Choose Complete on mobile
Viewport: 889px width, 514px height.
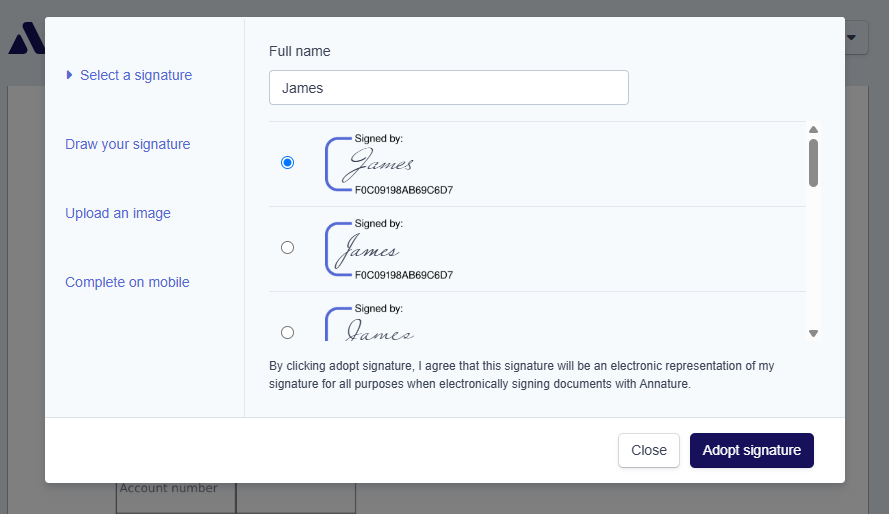[127, 282]
